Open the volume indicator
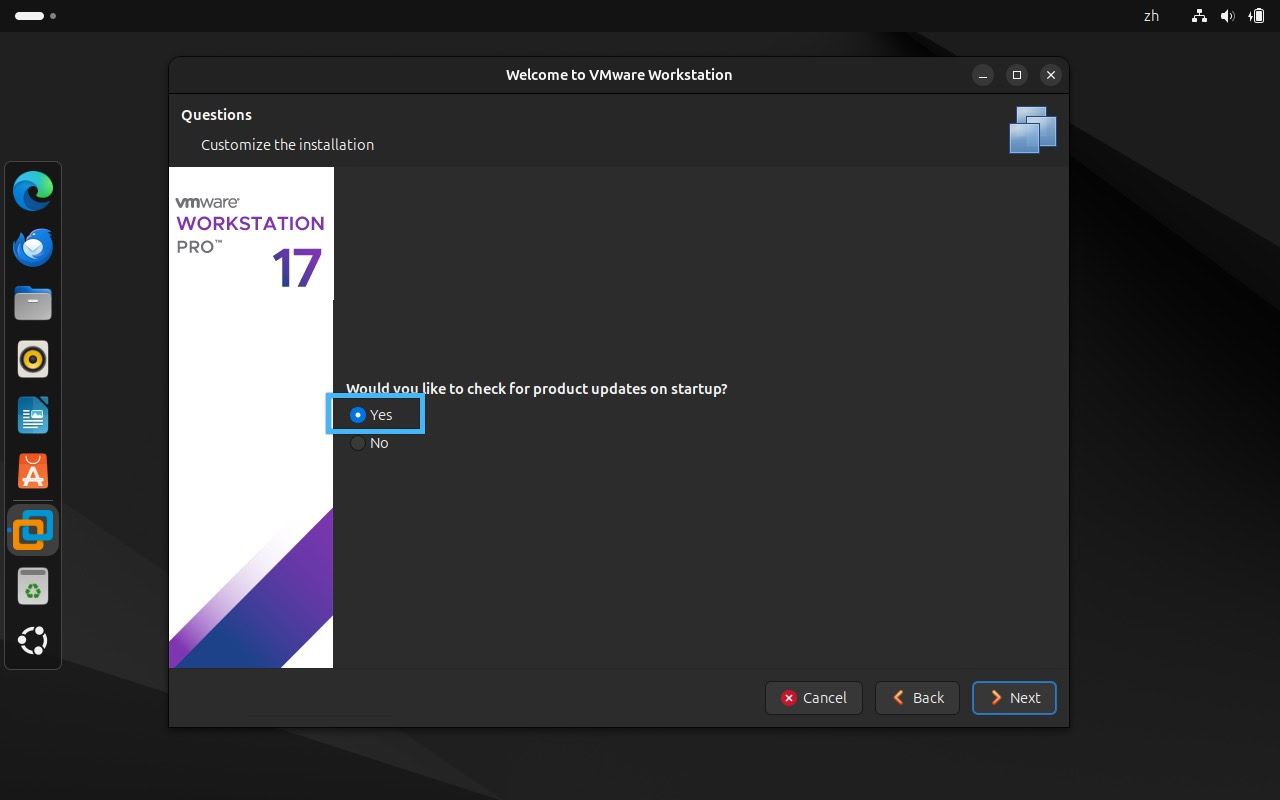Image resolution: width=1280 pixels, height=800 pixels. tap(1227, 16)
